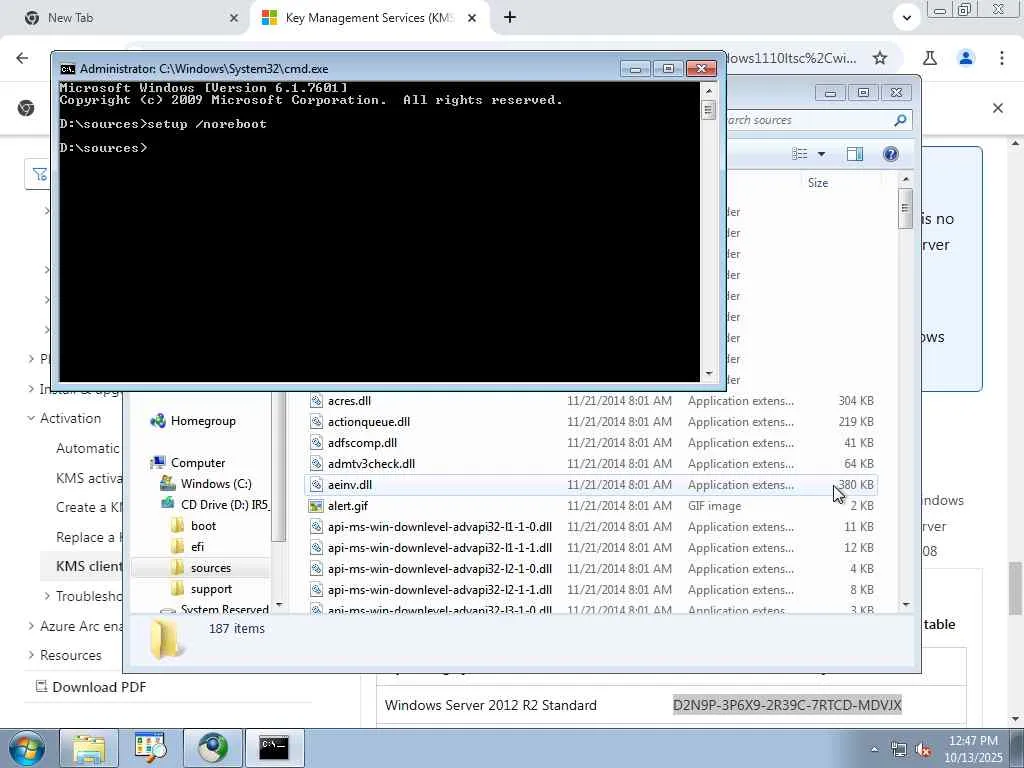The image size is (1024, 768).
Task: Open the Chrome Labs flask icon
Action: click(930, 58)
